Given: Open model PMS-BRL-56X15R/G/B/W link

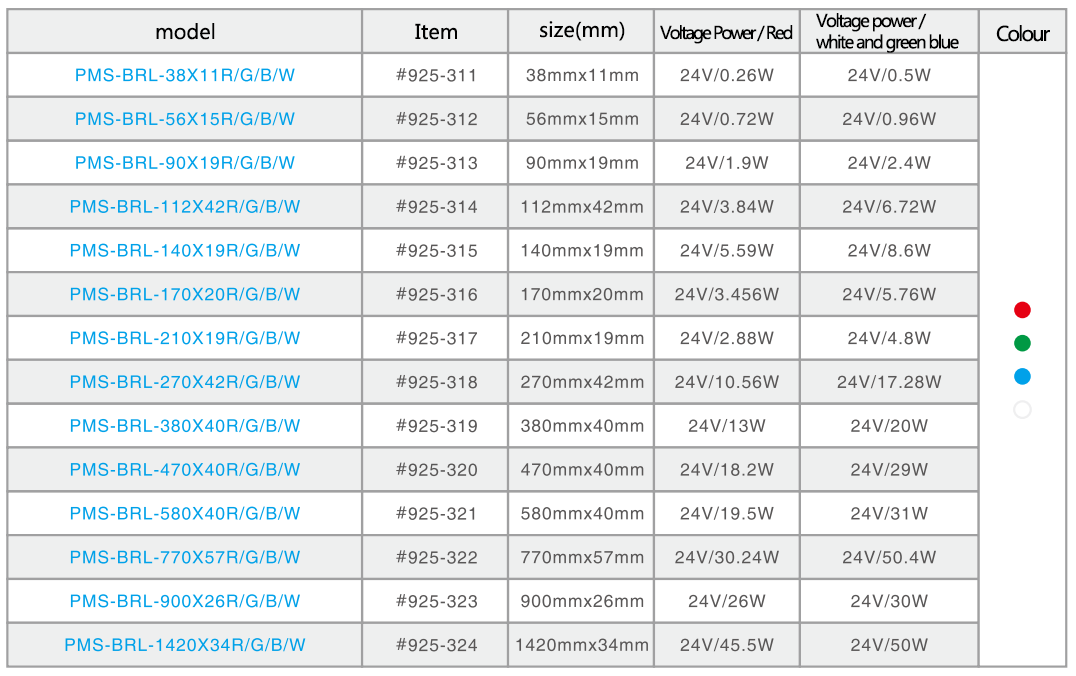Looking at the screenshot, I should (185, 119).
